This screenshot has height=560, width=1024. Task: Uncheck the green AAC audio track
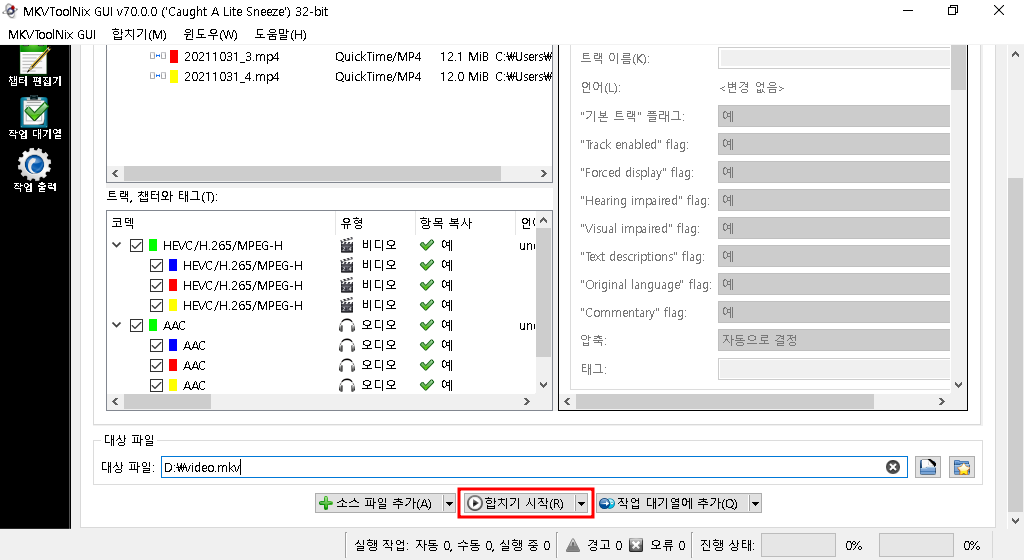point(136,325)
